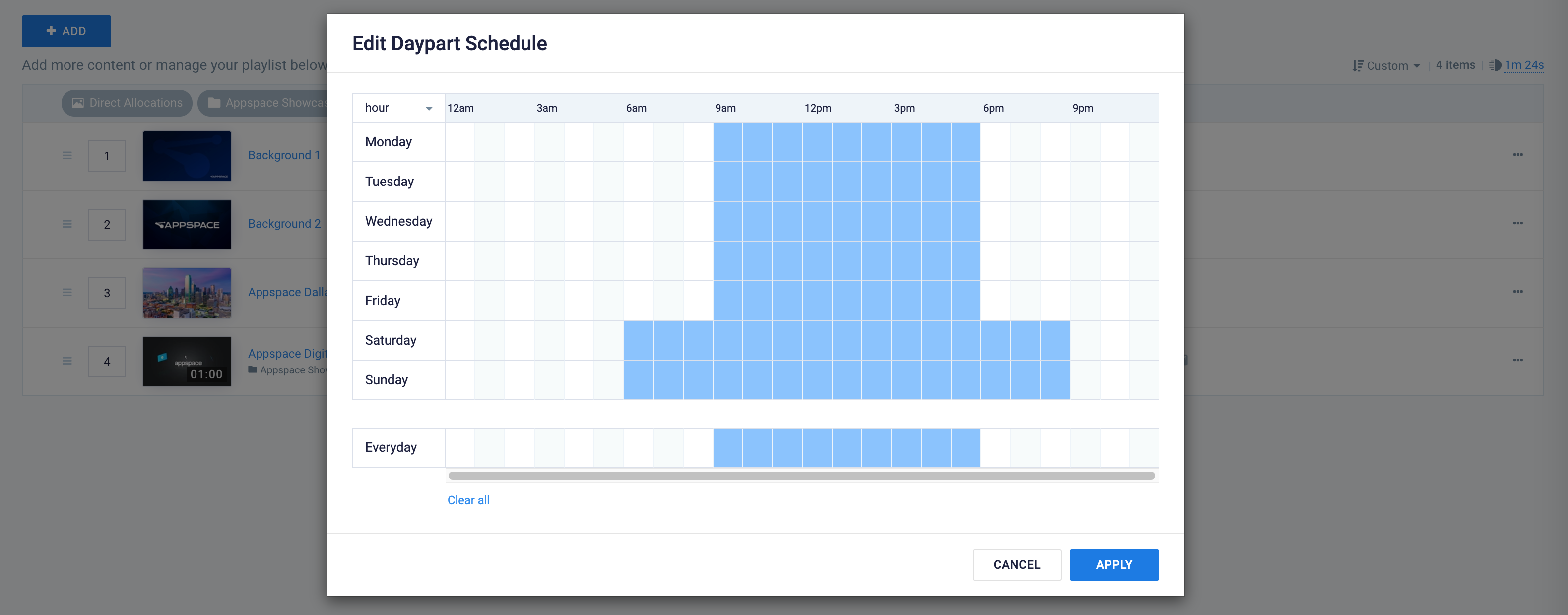Open more options ellipsis for Background 1 row
The height and width of the screenshot is (615, 1568).
coord(1517,155)
